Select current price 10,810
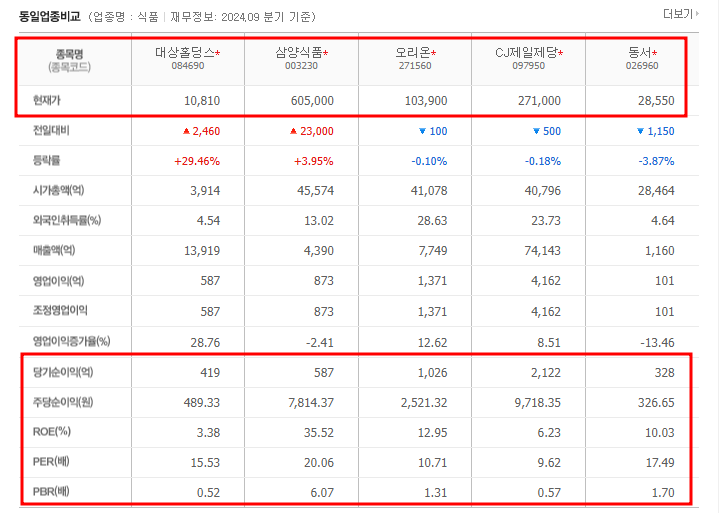 202,100
